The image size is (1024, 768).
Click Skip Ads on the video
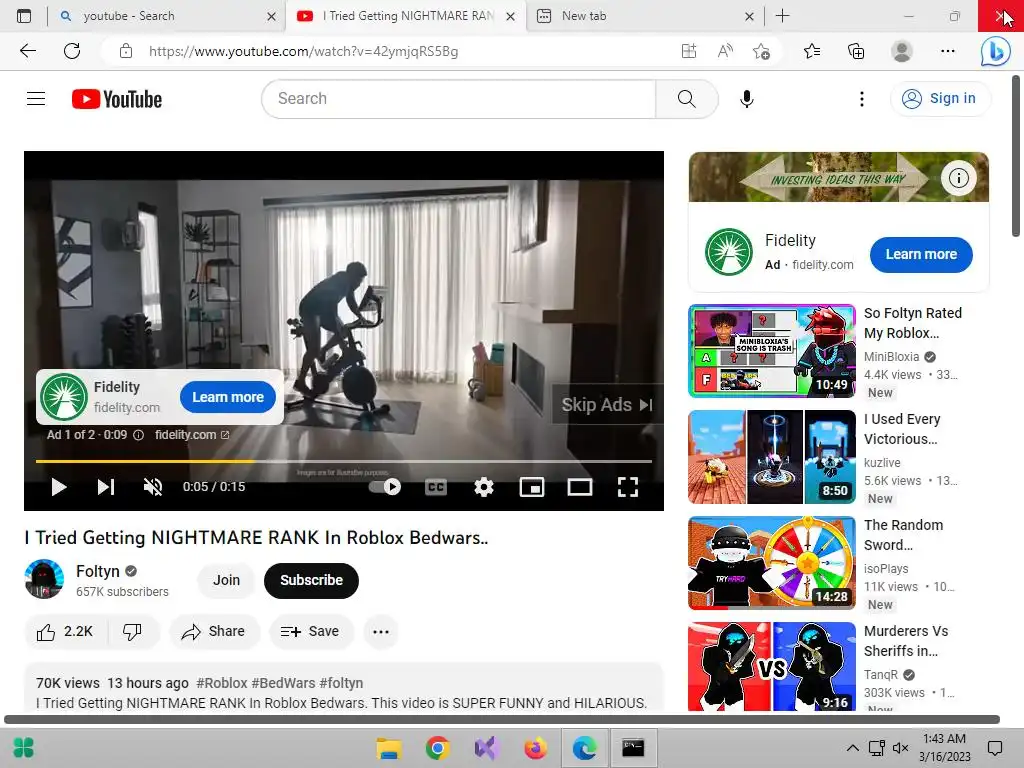point(607,405)
